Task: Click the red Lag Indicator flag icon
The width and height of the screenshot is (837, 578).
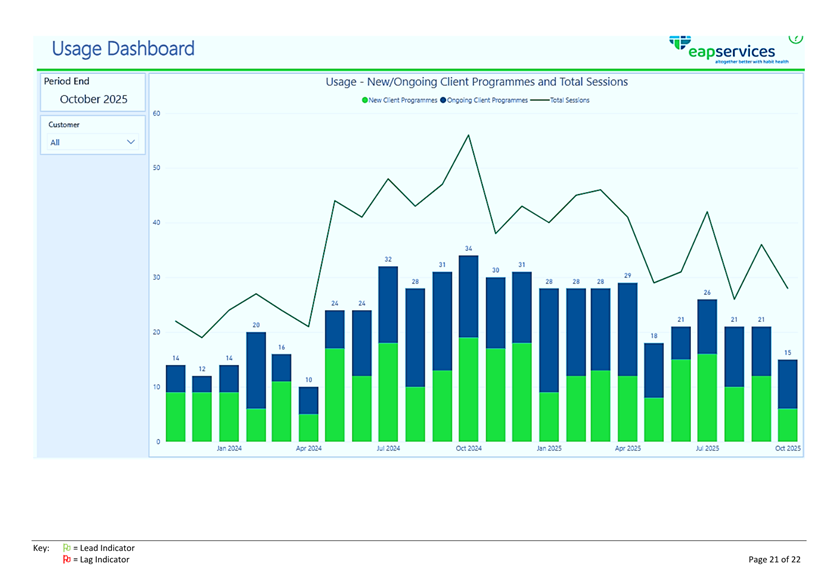Action: (x=66, y=560)
